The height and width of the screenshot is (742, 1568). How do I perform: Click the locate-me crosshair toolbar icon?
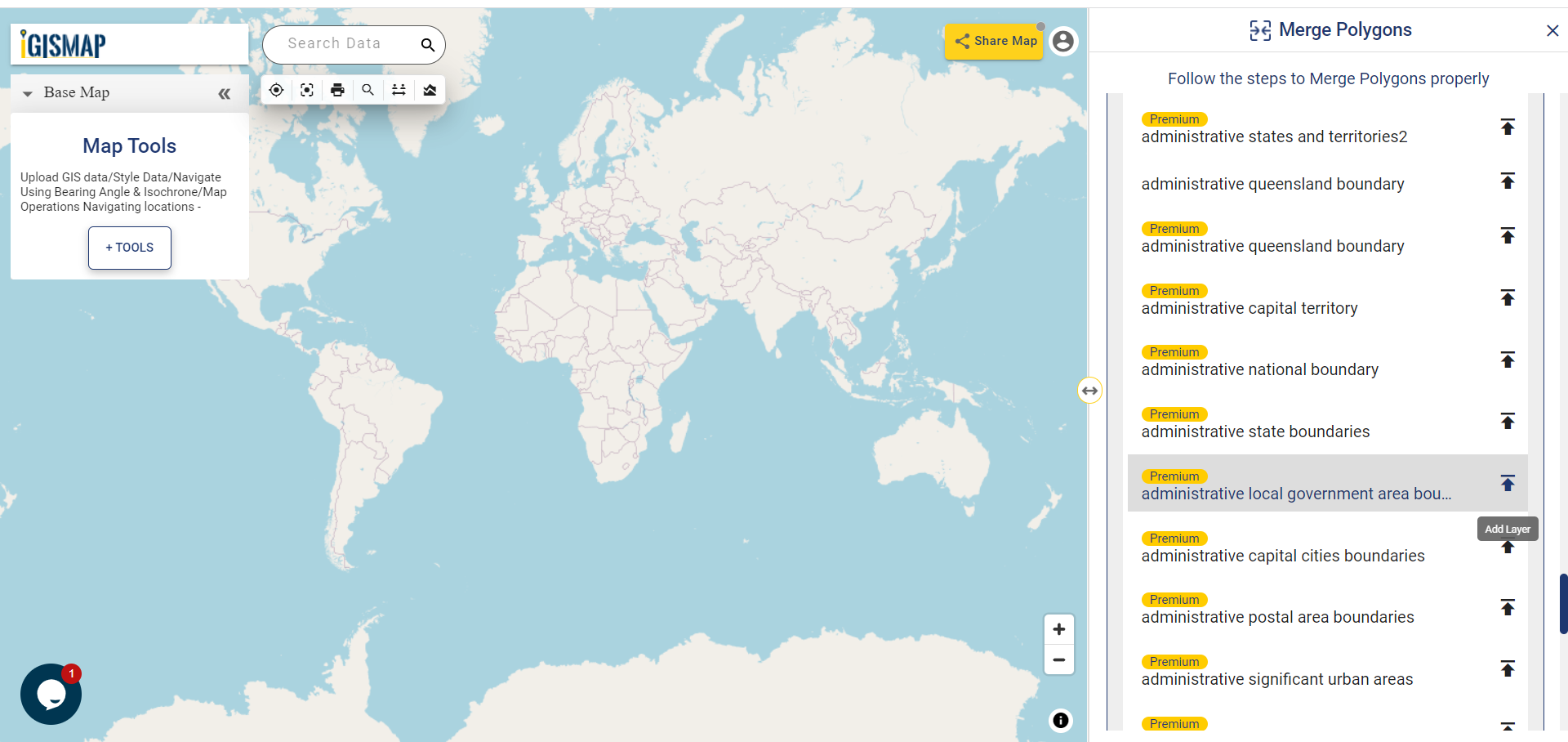point(276,90)
